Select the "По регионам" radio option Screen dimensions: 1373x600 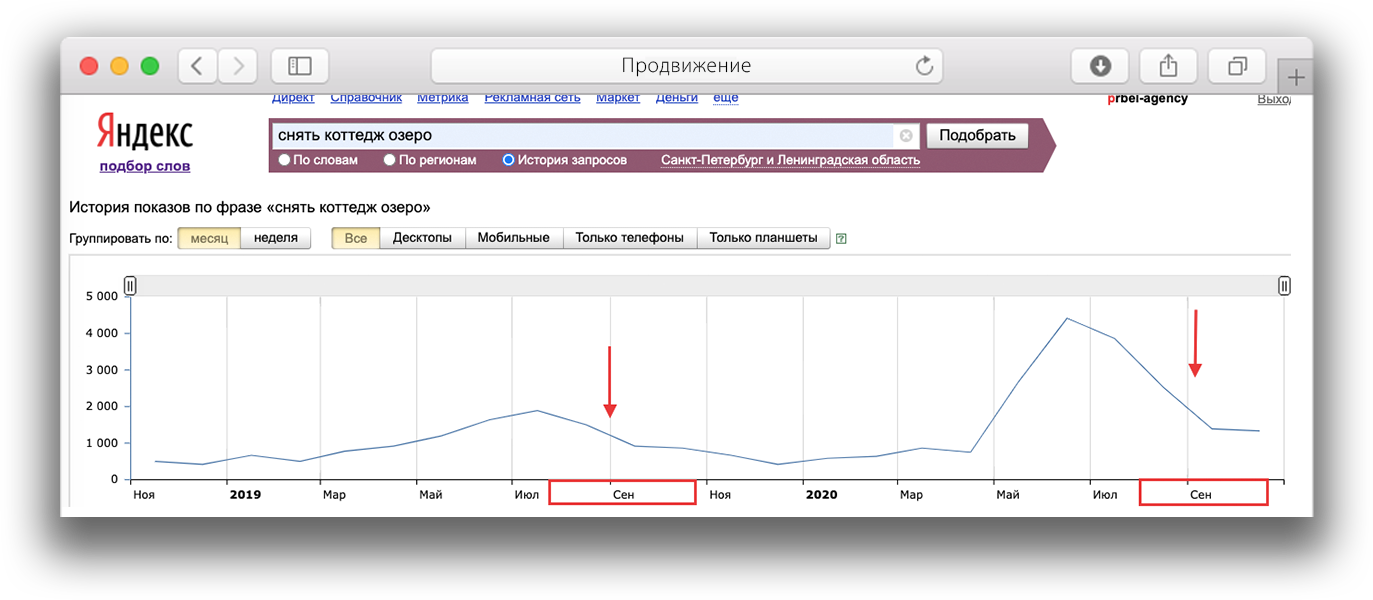click(x=390, y=160)
